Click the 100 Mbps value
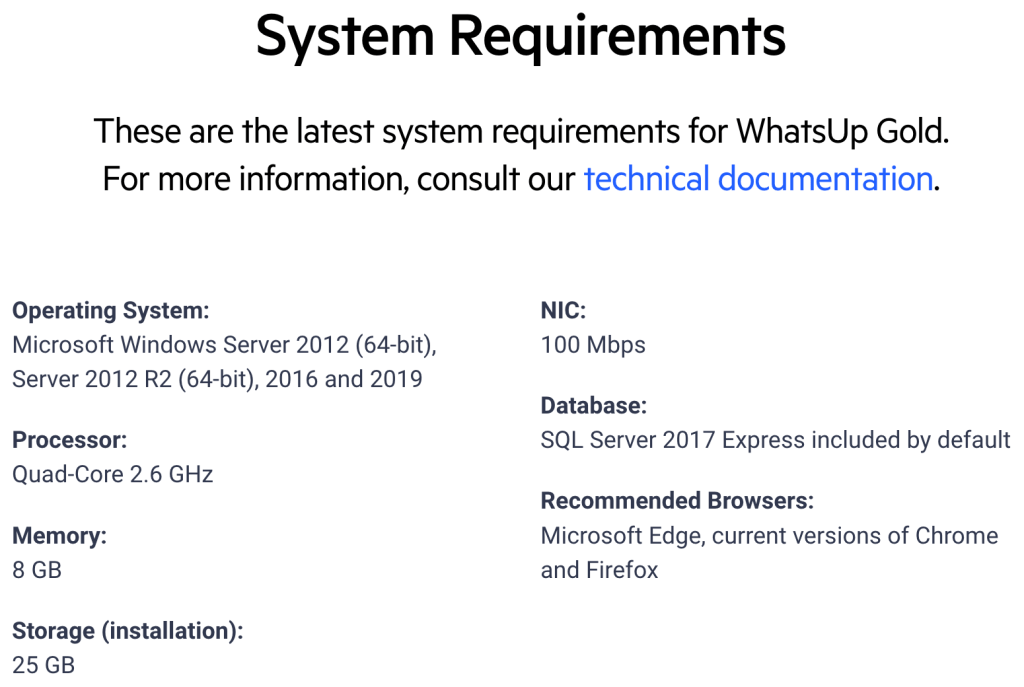This screenshot has height=687, width=1024. tap(593, 345)
